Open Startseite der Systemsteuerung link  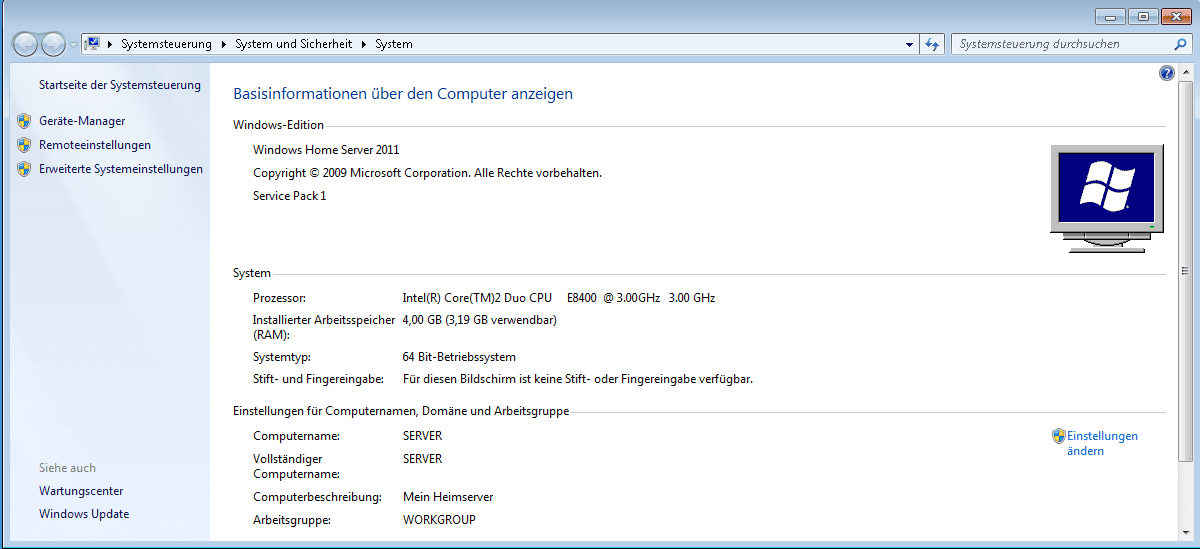120,85
